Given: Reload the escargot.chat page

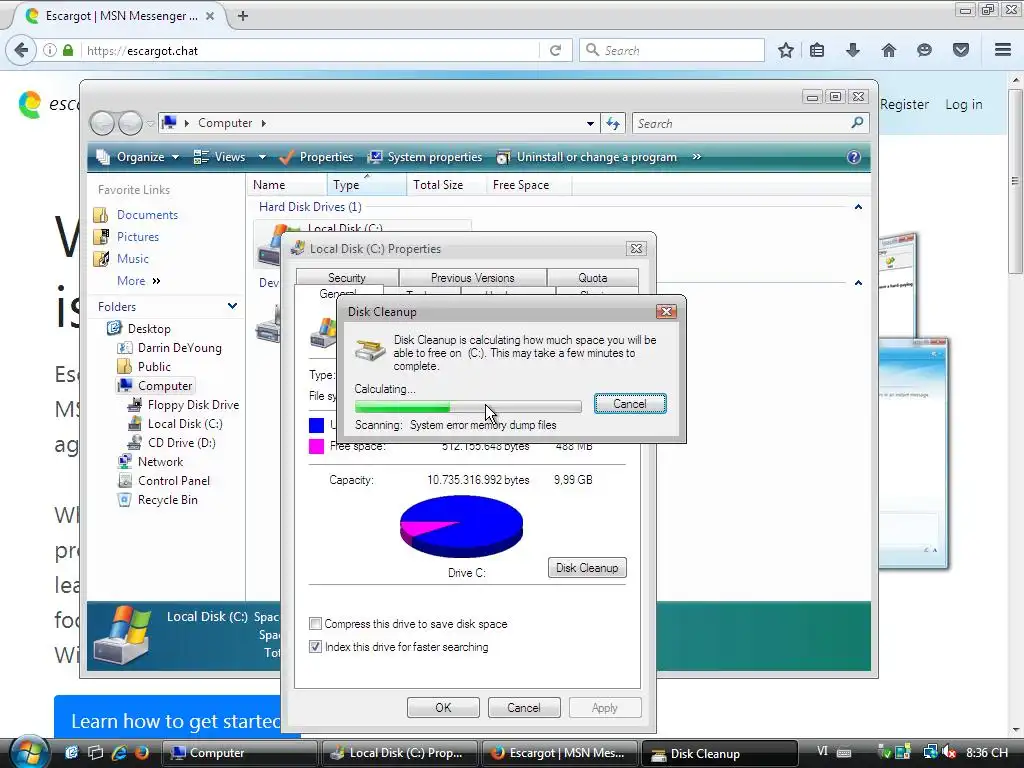Looking at the screenshot, I should 555,50.
